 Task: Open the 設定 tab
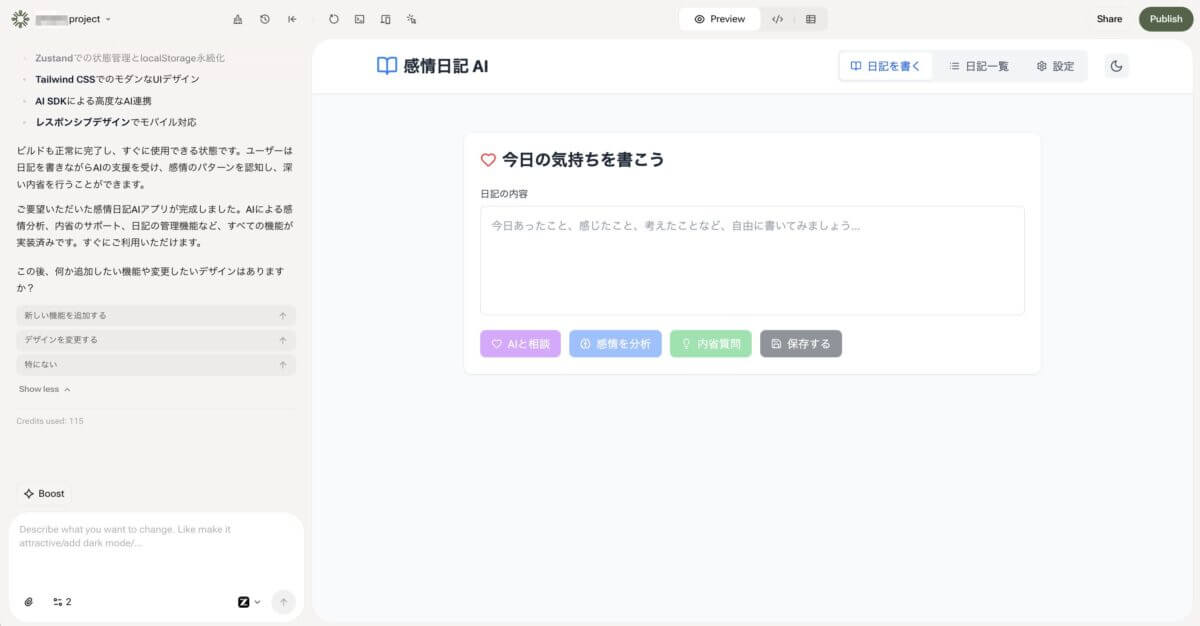[x=1055, y=66]
